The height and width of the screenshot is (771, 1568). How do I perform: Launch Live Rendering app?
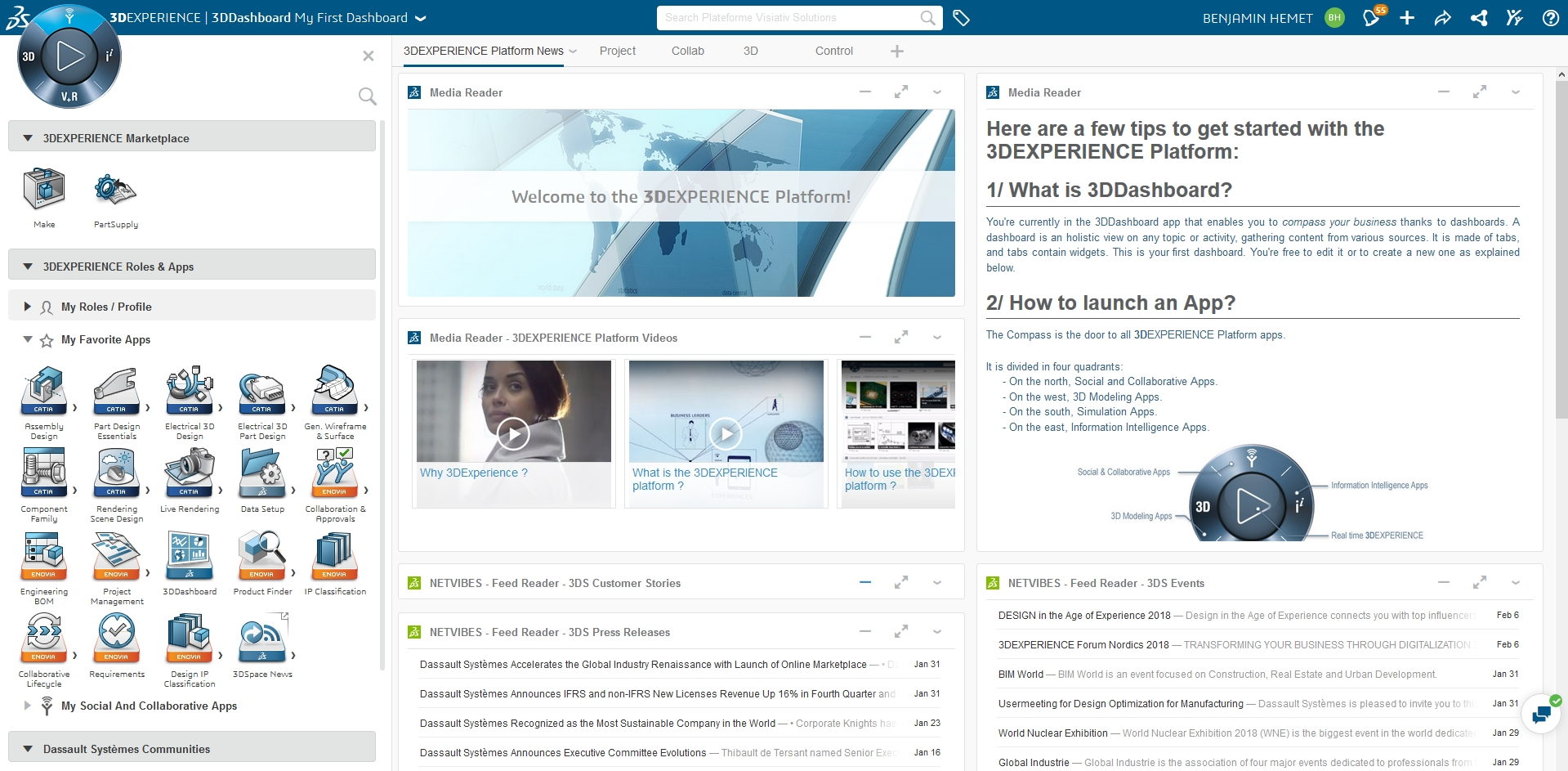pyautogui.click(x=189, y=473)
